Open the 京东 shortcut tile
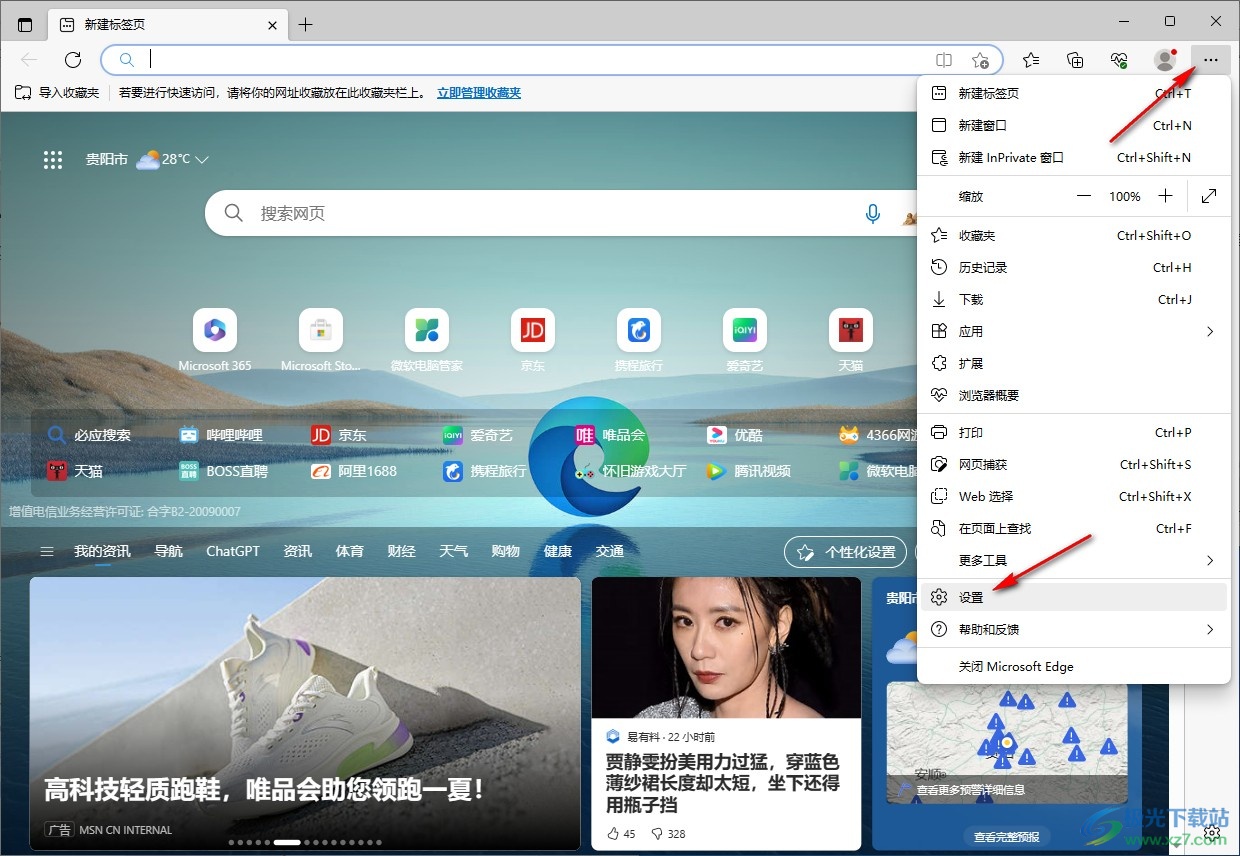Viewport: 1240px width, 856px height. click(x=533, y=340)
